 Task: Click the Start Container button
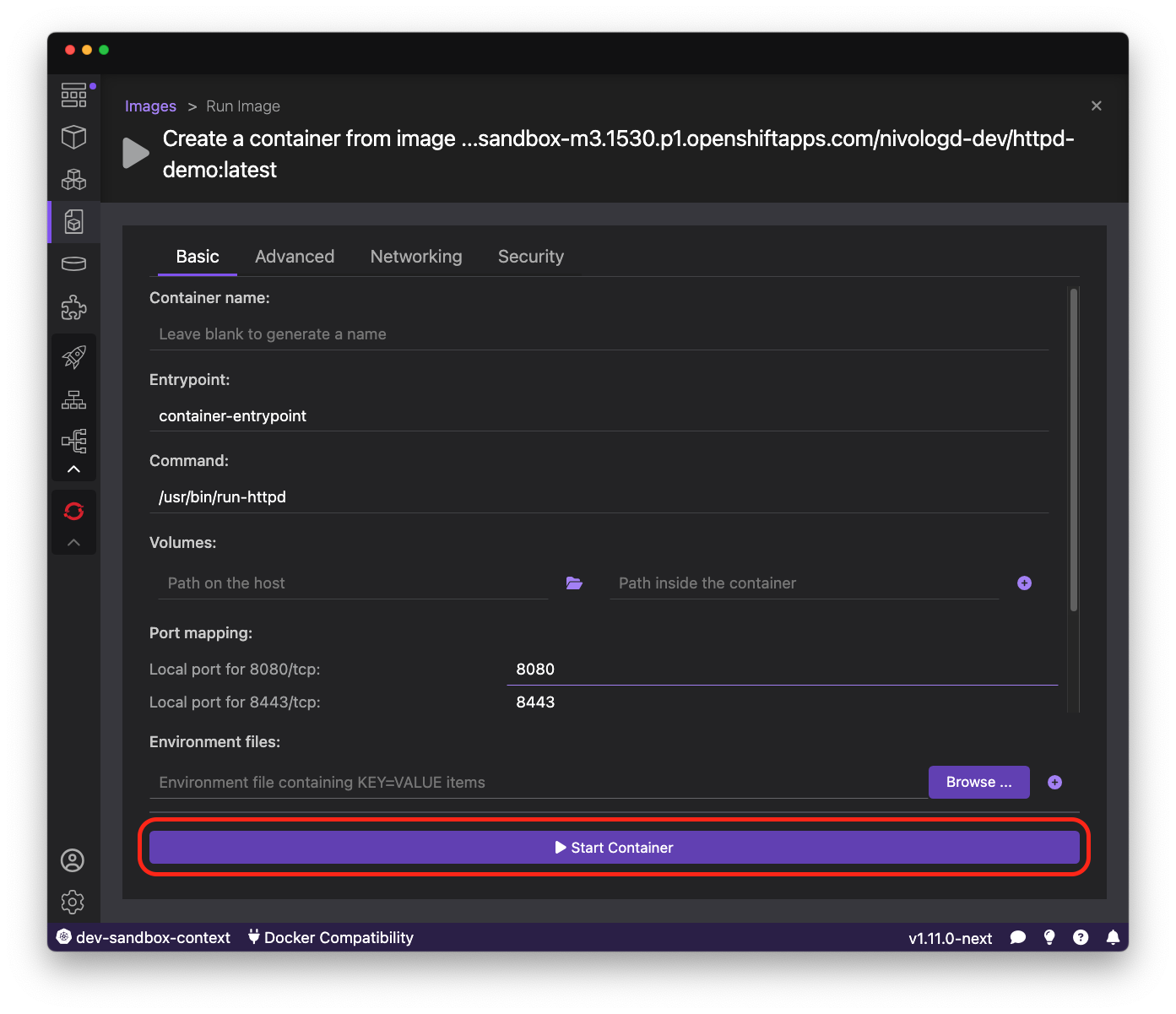pos(615,848)
